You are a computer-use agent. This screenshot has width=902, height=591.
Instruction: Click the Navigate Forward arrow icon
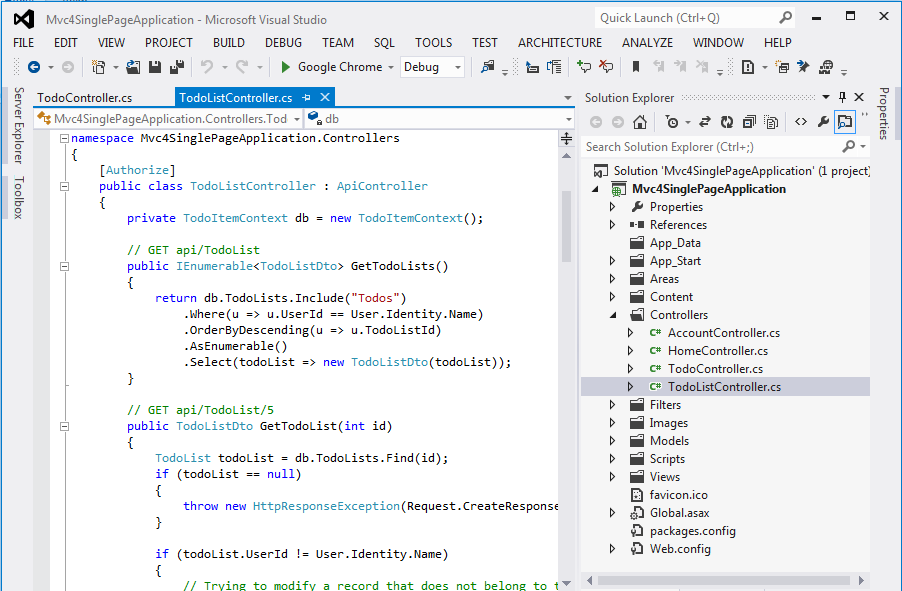pos(68,67)
